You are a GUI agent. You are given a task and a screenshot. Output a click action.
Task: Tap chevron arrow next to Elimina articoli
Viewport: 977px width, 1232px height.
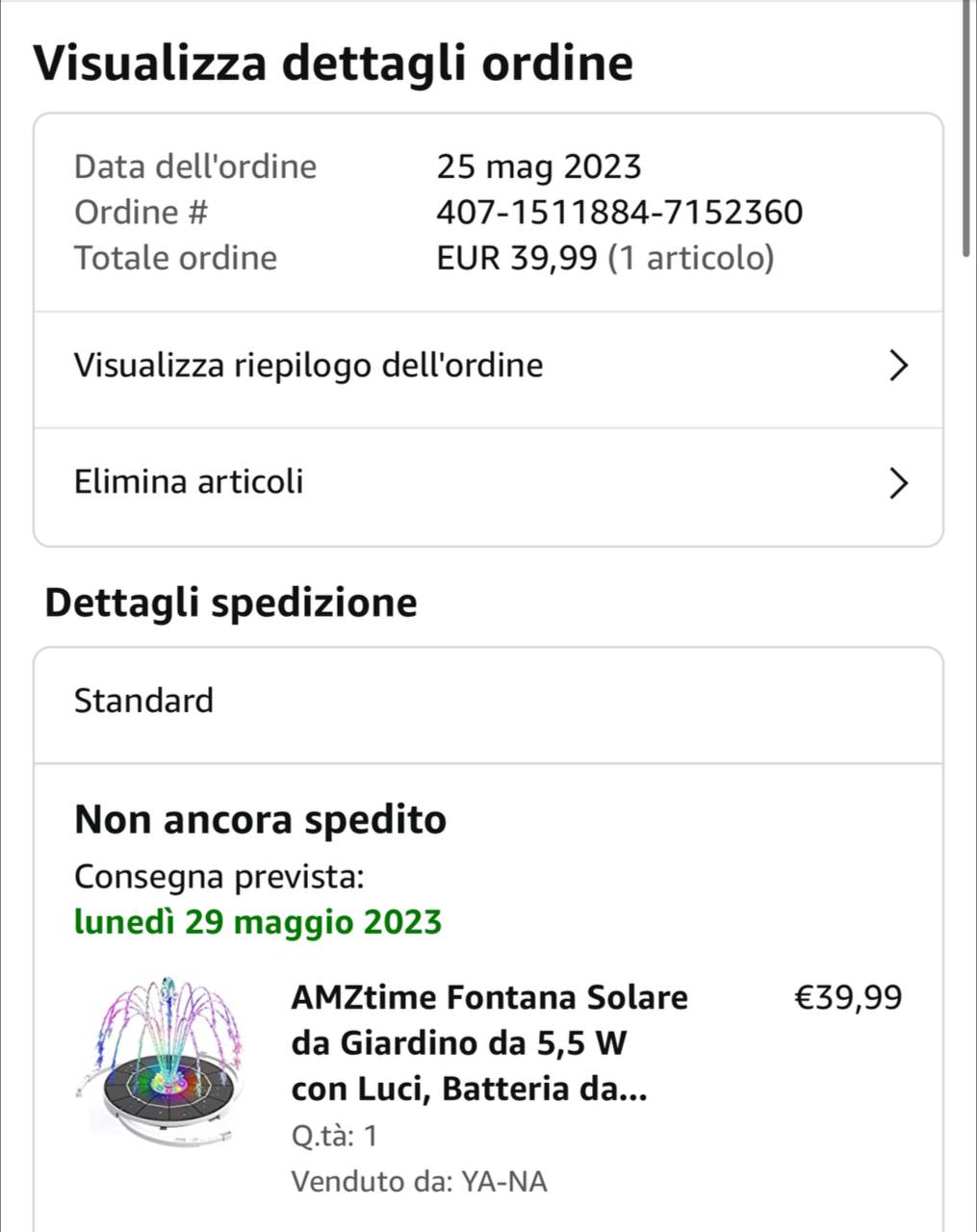tap(898, 483)
